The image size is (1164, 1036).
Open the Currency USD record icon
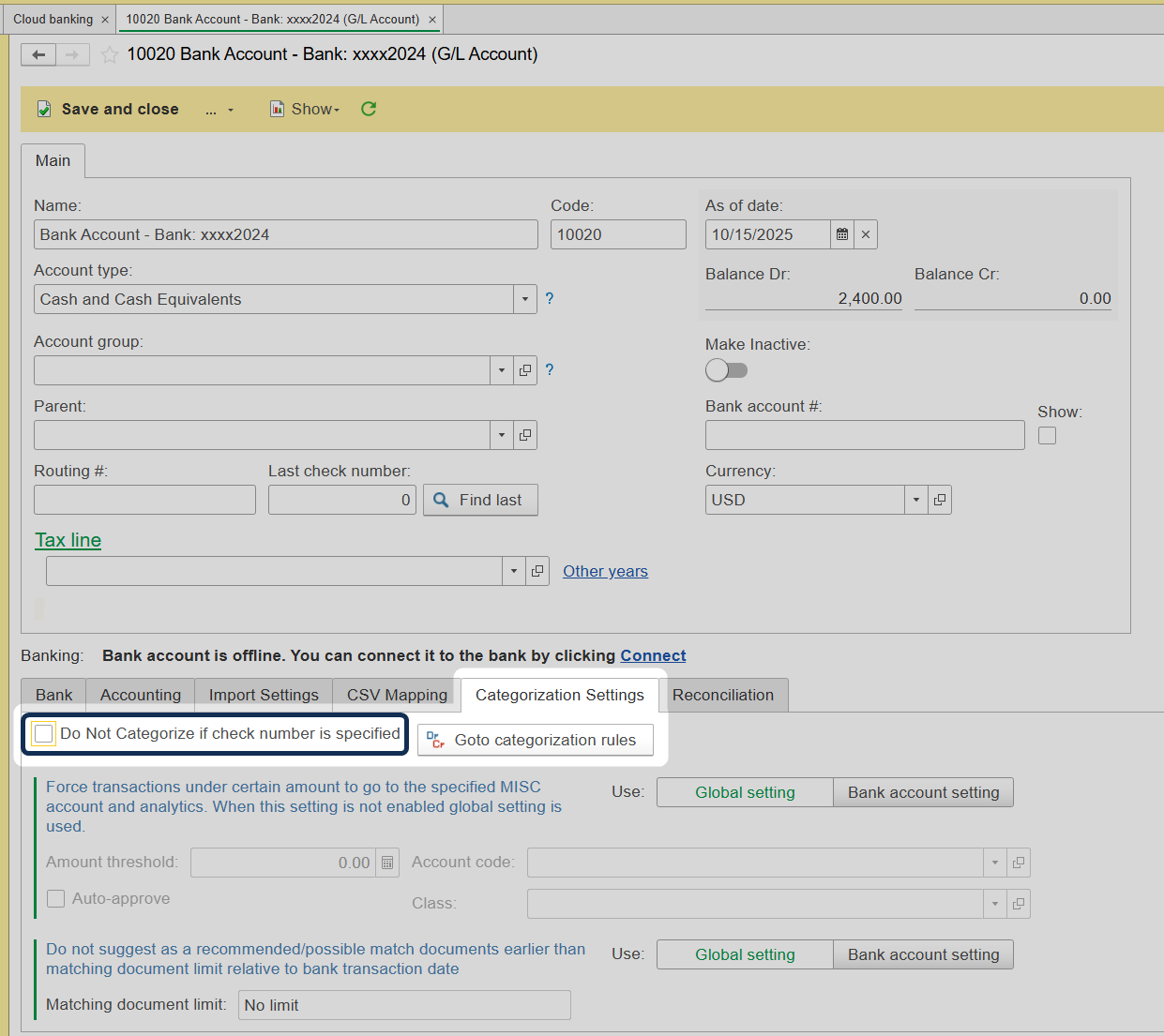point(940,500)
